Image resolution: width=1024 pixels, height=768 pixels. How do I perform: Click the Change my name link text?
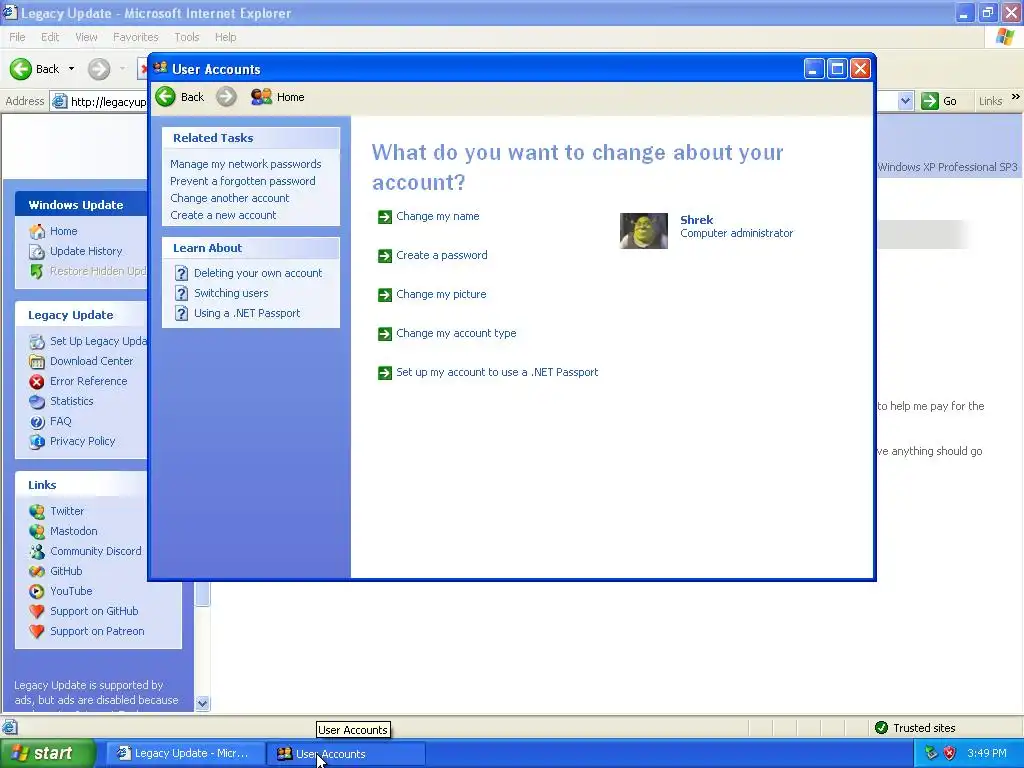[x=438, y=216]
